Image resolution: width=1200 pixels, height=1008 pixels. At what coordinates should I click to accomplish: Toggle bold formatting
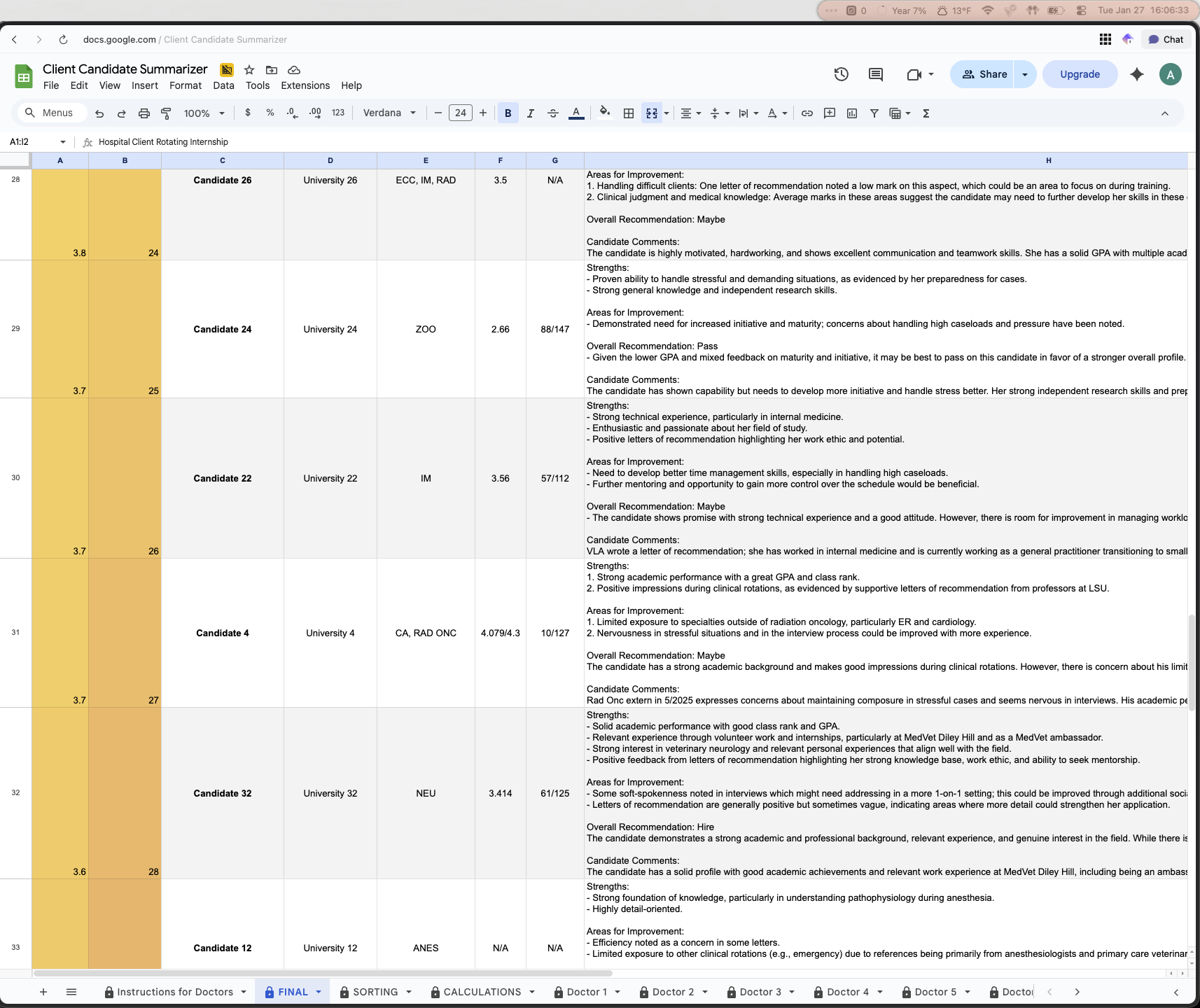pos(507,113)
